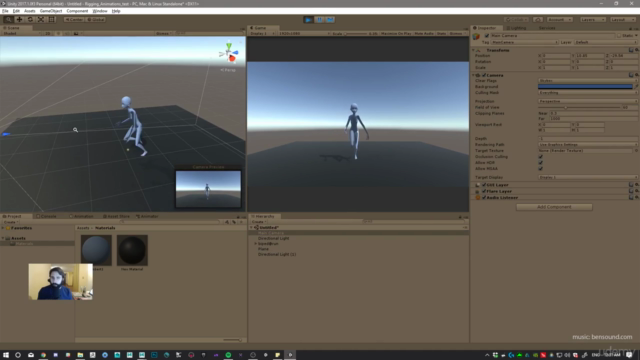
Task: Click the save search star icon
Action: click(241, 222)
